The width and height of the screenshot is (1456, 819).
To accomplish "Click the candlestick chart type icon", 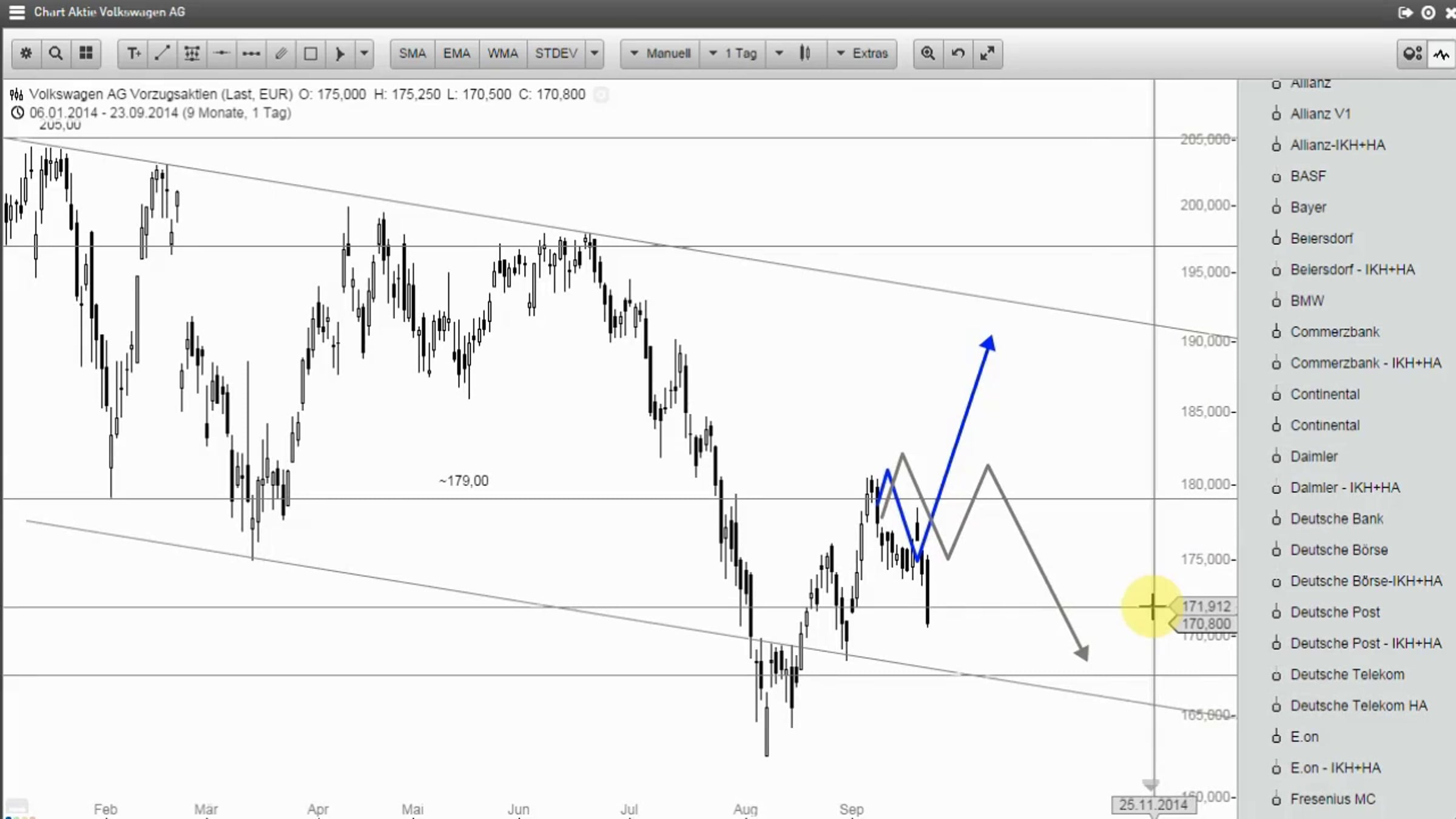I will tap(805, 53).
